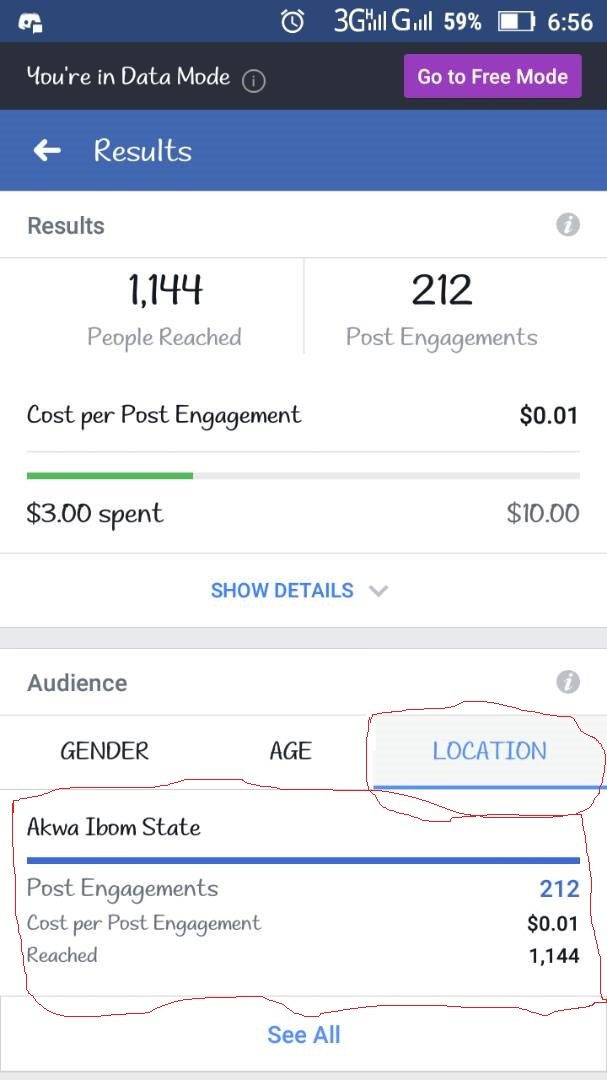
Task: Tap the 3G signal strength icon
Action: tap(360, 21)
